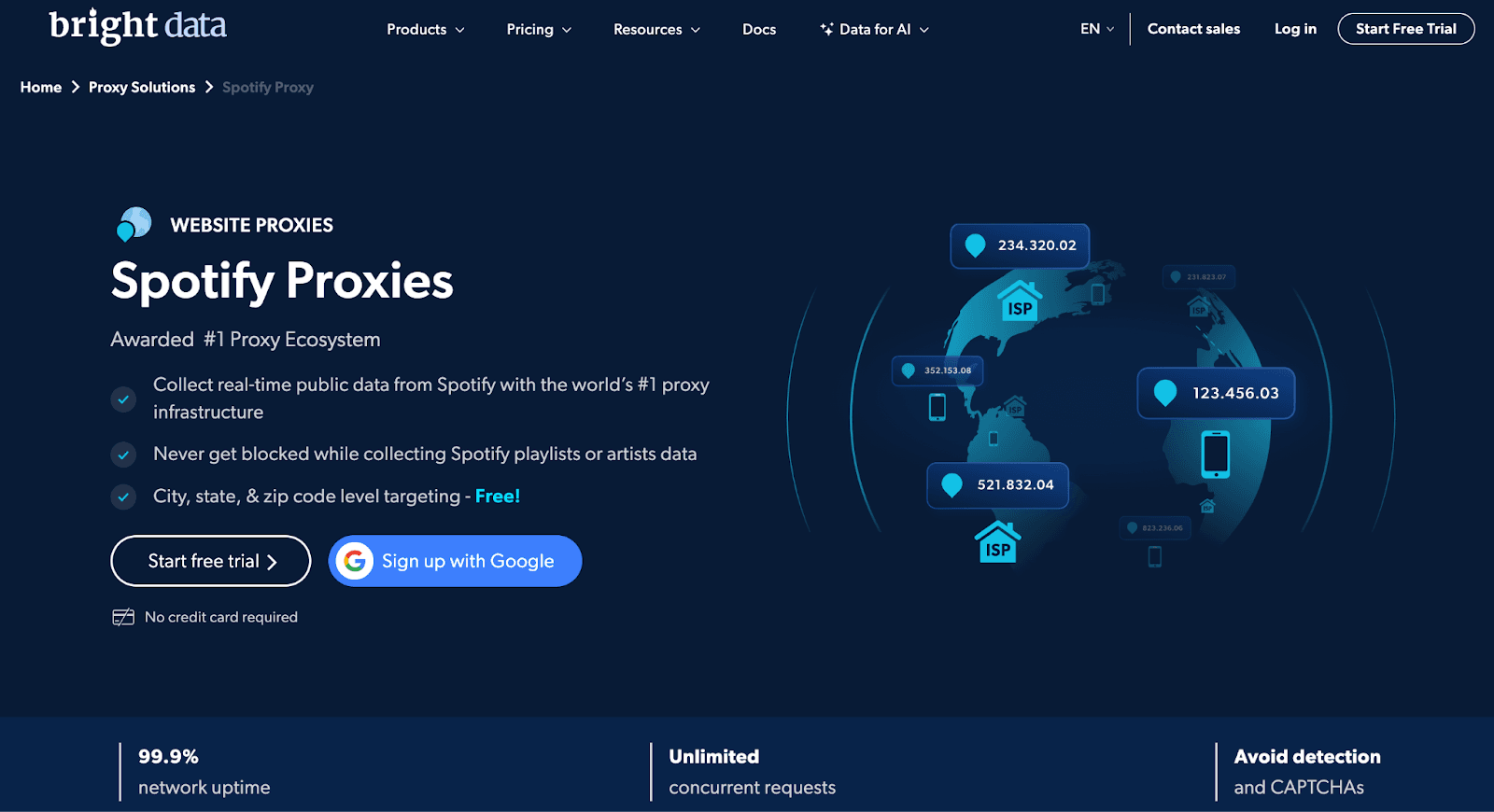Open Proxy Solutions breadcrumb

pyautogui.click(x=142, y=87)
